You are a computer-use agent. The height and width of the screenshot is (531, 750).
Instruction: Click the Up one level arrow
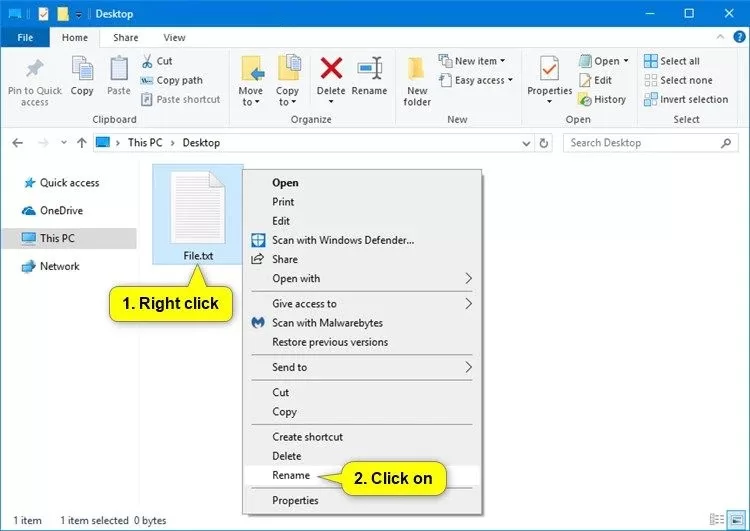click(x=82, y=143)
